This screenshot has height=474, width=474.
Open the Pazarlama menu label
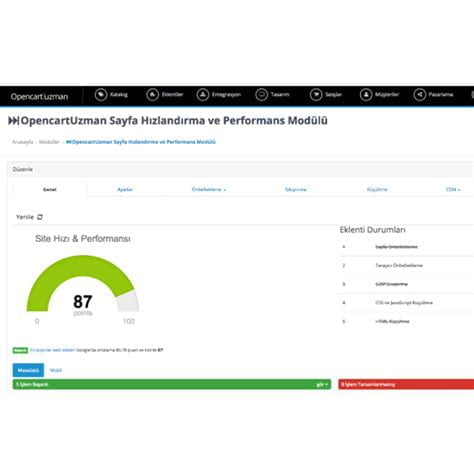point(441,95)
